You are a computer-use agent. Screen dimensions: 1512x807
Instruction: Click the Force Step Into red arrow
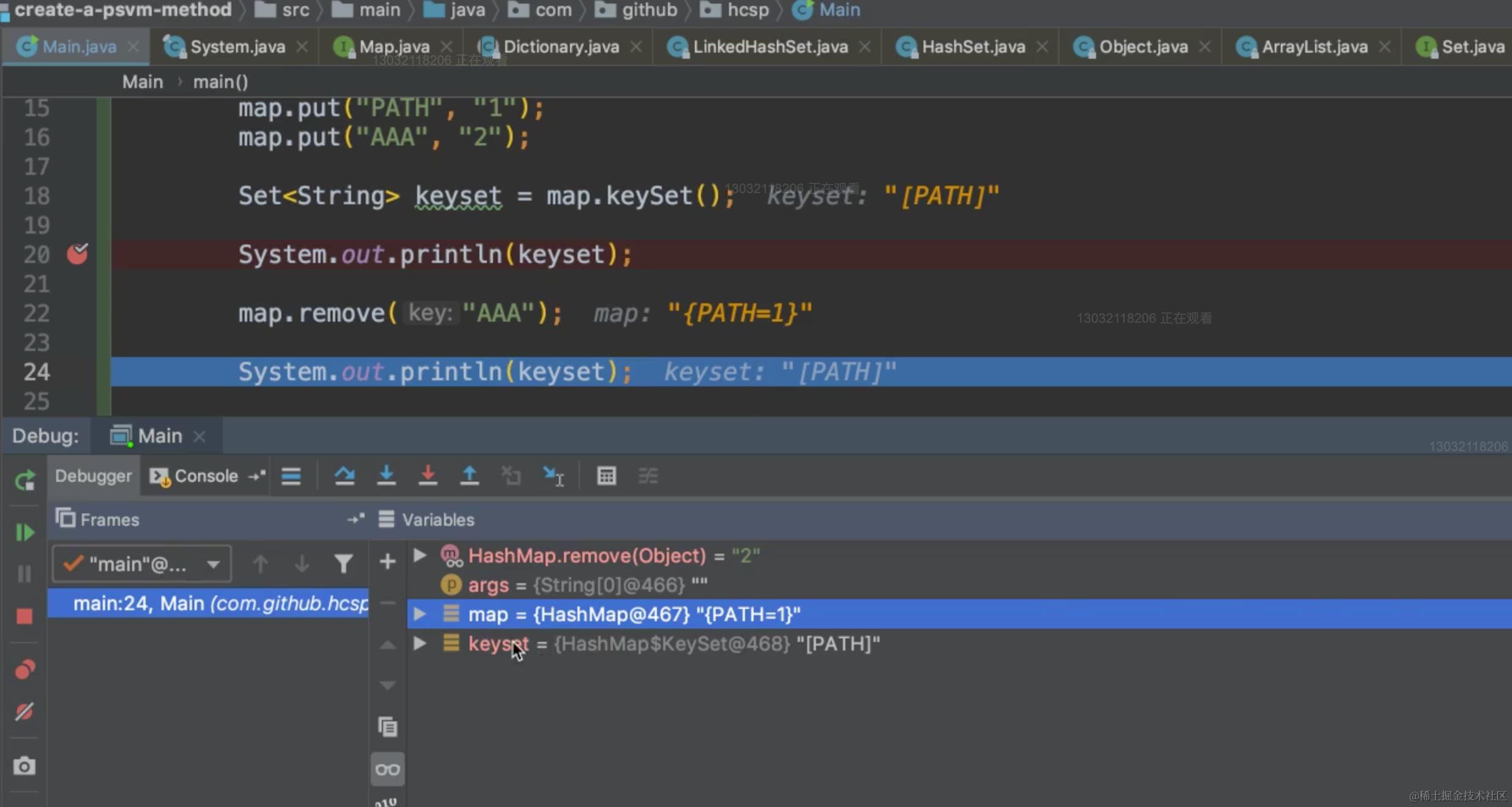pos(428,476)
